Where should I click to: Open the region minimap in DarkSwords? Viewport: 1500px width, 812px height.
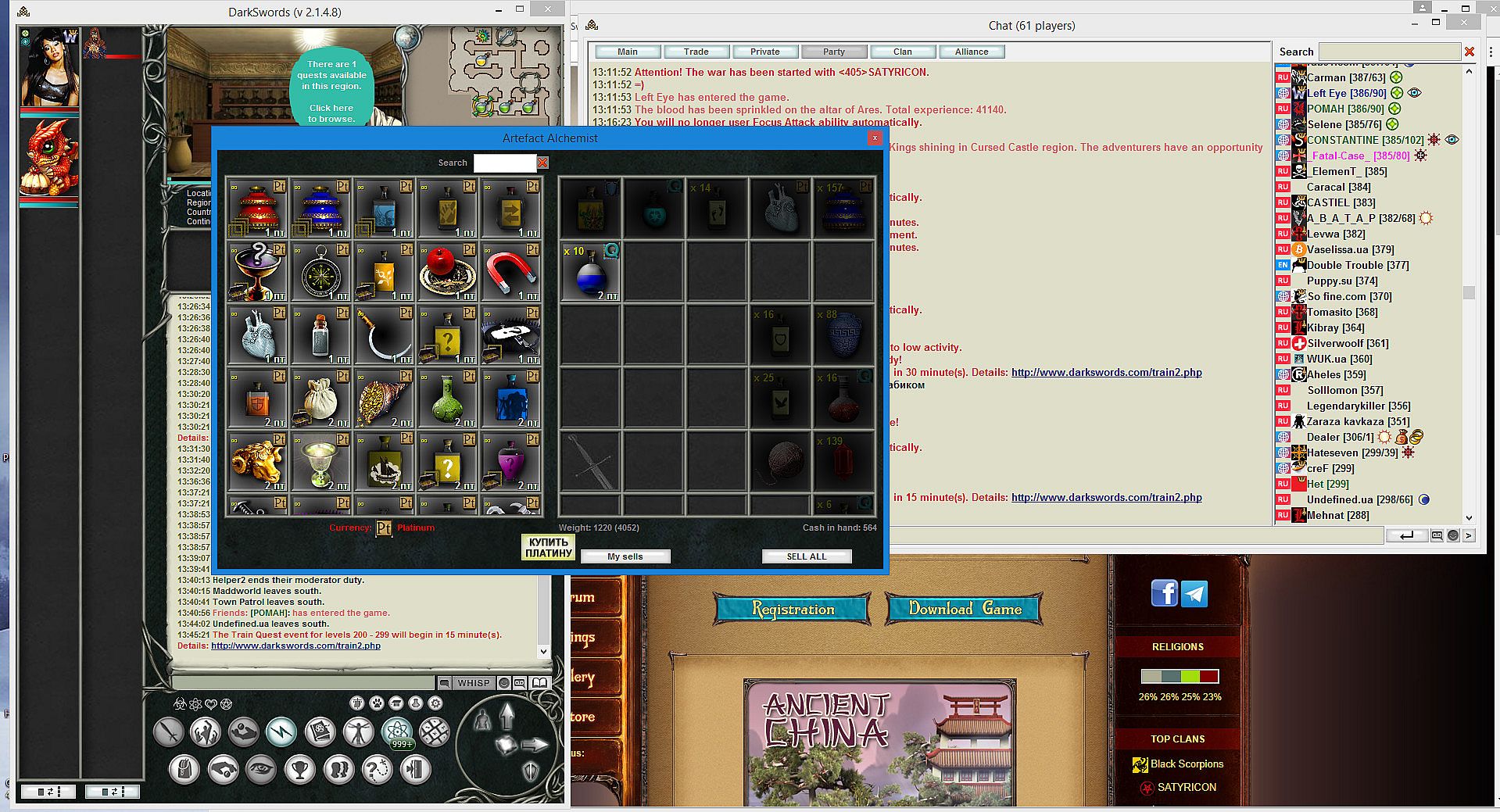[504, 72]
